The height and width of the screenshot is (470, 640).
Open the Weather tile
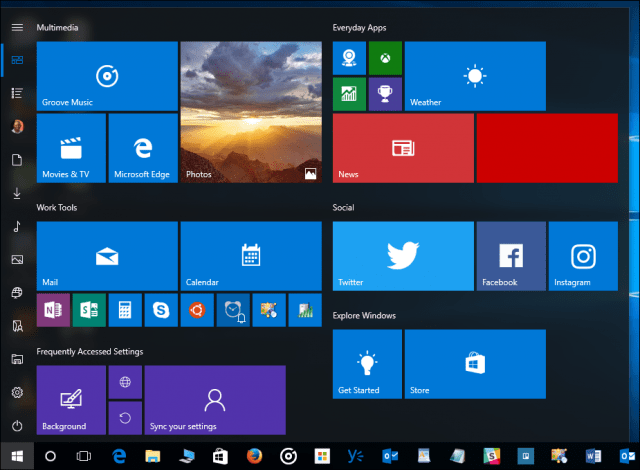475,76
